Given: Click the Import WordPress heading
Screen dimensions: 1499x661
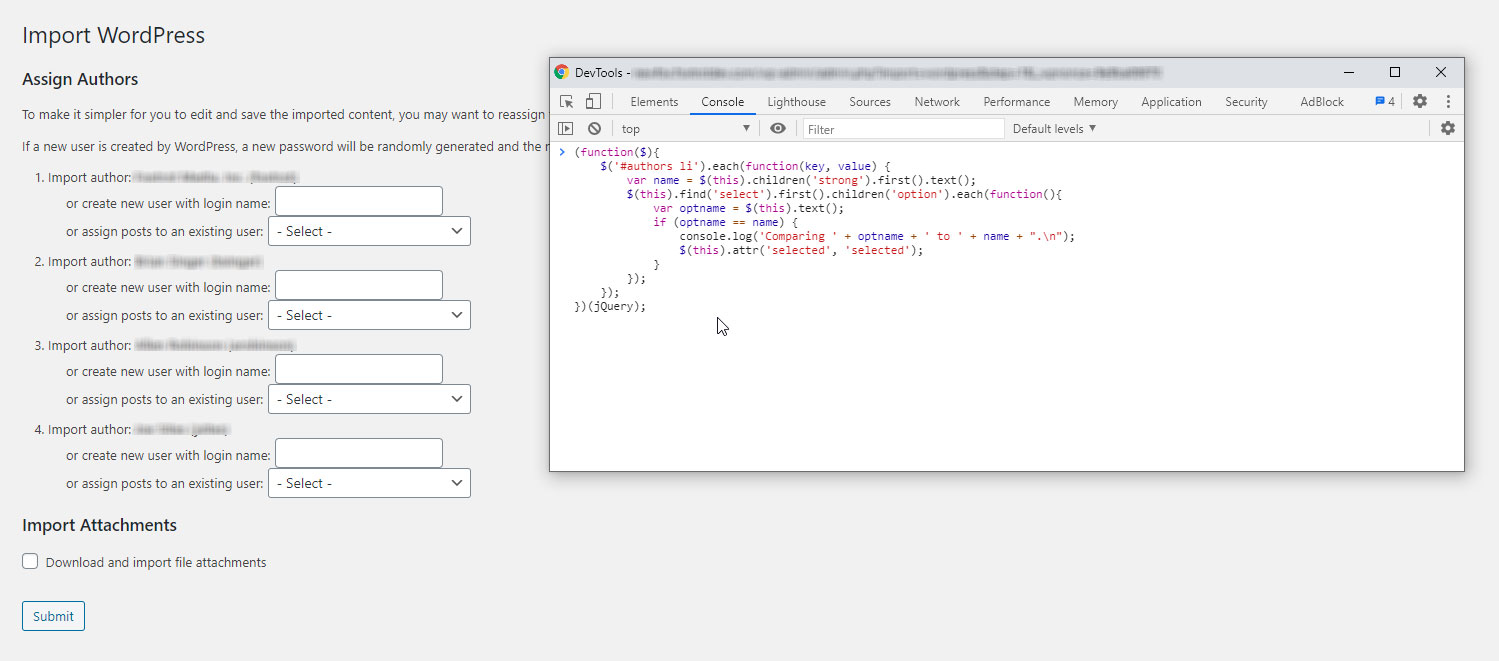Looking at the screenshot, I should tap(113, 35).
